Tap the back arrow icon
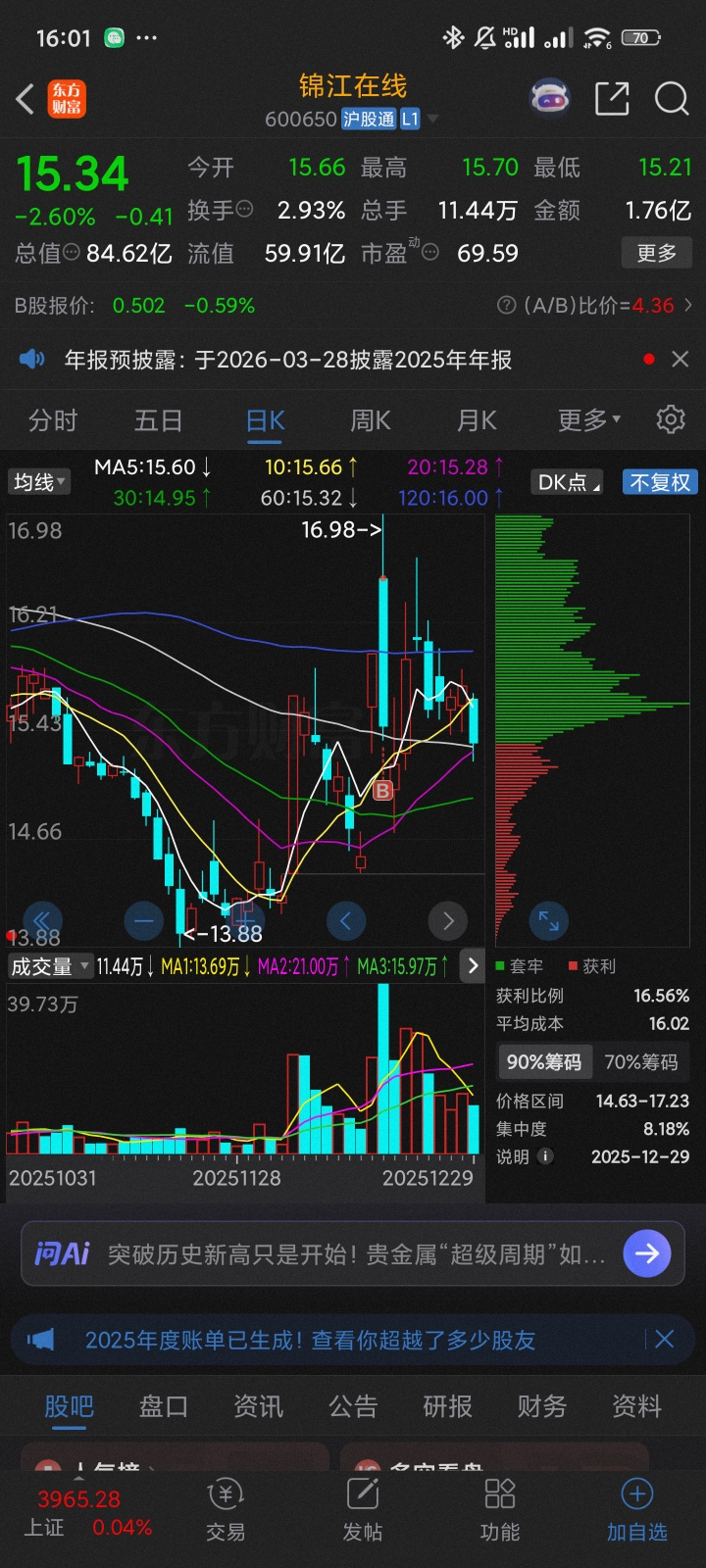This screenshot has width=706, height=1568. point(25,98)
